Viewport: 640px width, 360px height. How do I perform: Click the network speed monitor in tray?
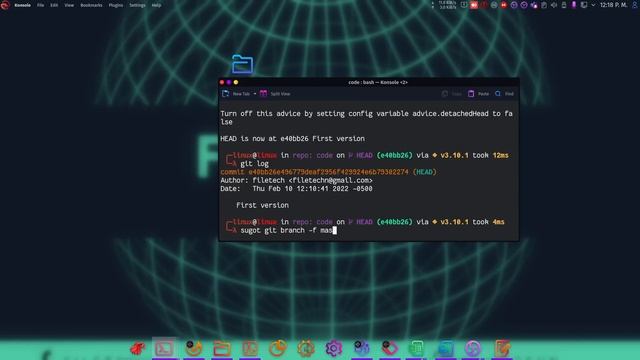pos(447,5)
